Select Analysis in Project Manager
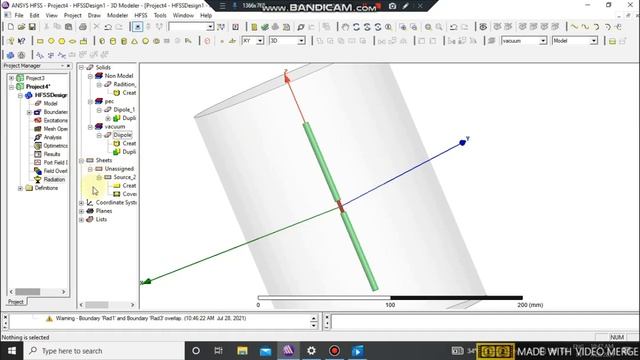This screenshot has width=640, height=360. coord(53,137)
